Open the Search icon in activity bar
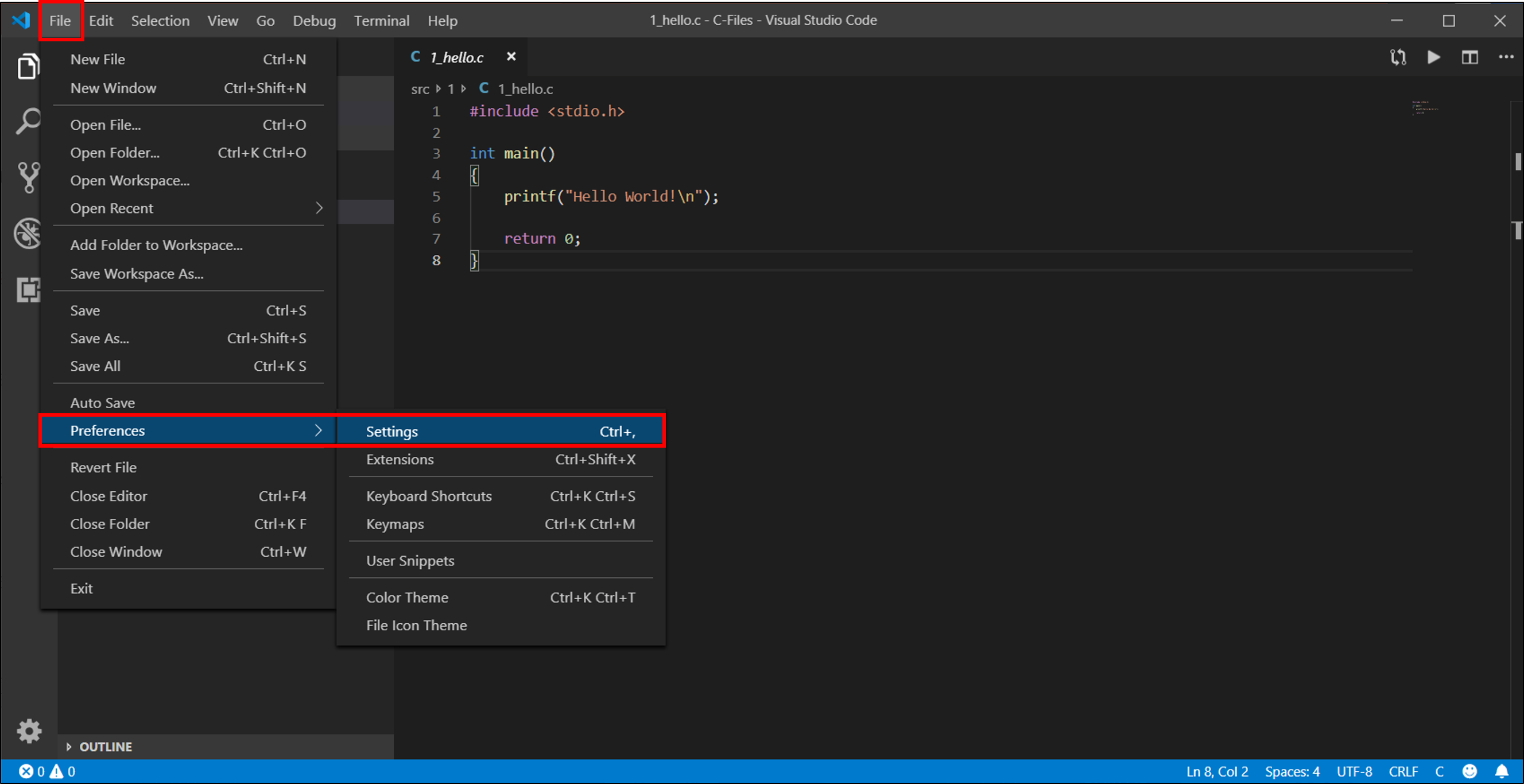This screenshot has height=784, width=1524. coord(27,121)
